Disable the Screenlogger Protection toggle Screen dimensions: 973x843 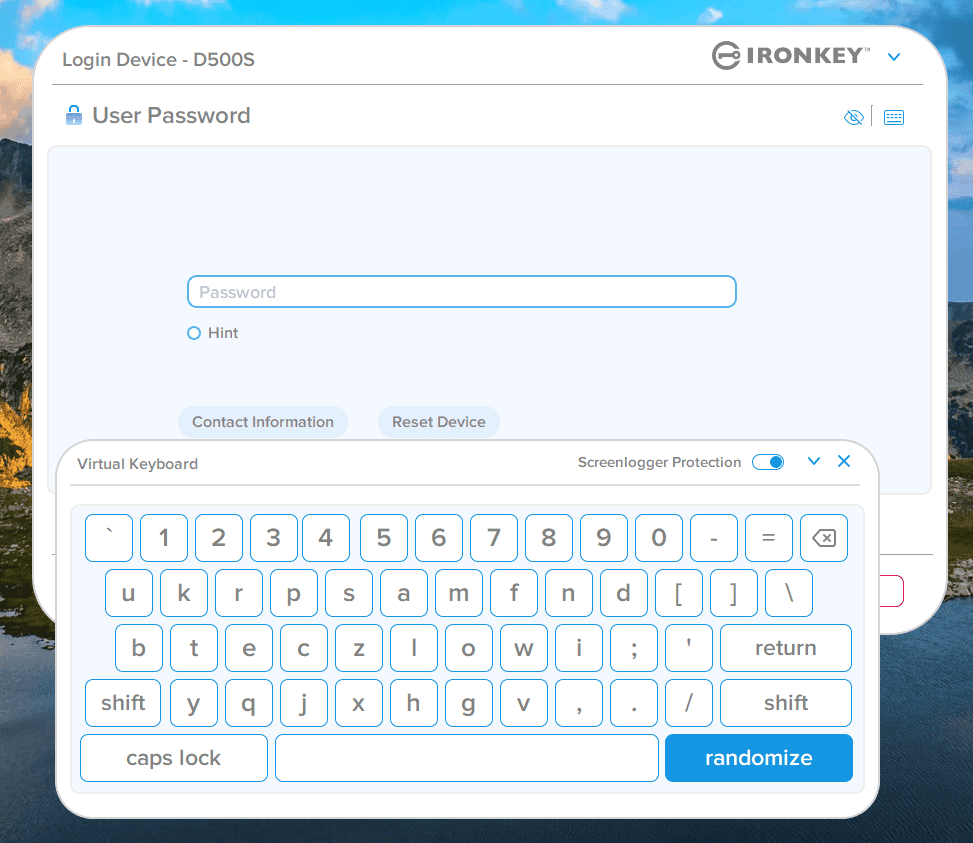(768, 462)
